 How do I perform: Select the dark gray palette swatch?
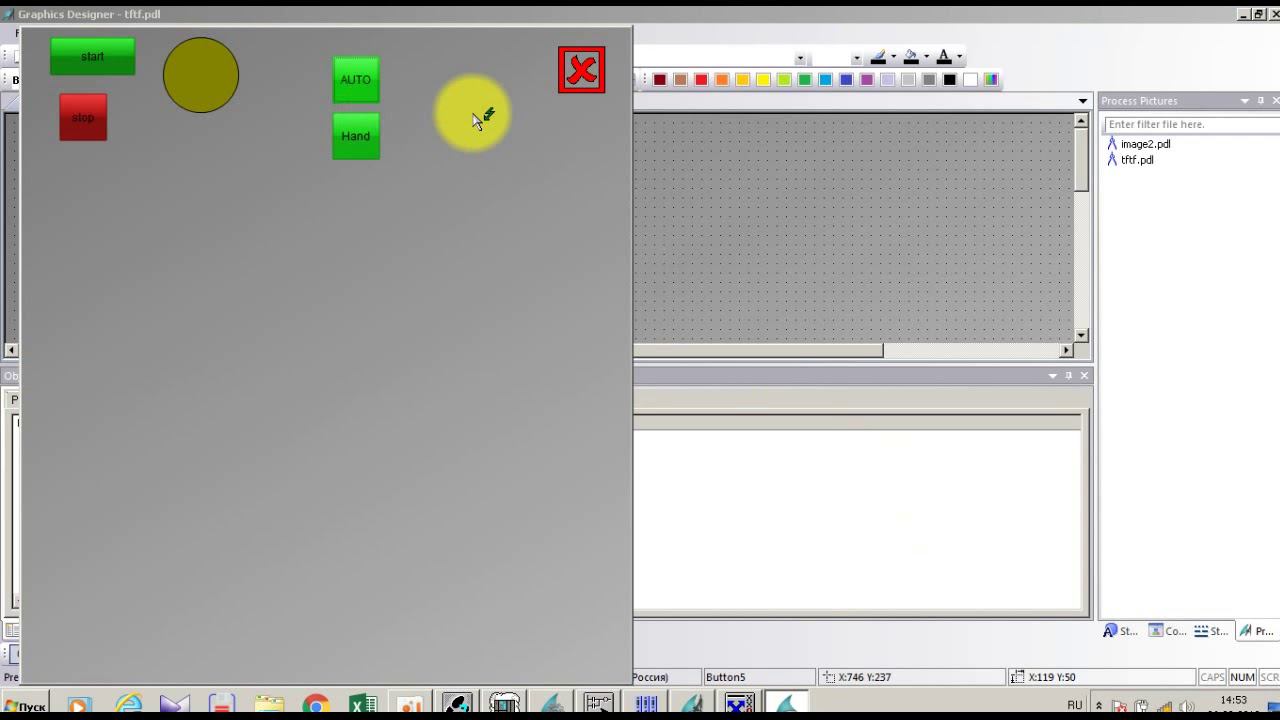[929, 80]
